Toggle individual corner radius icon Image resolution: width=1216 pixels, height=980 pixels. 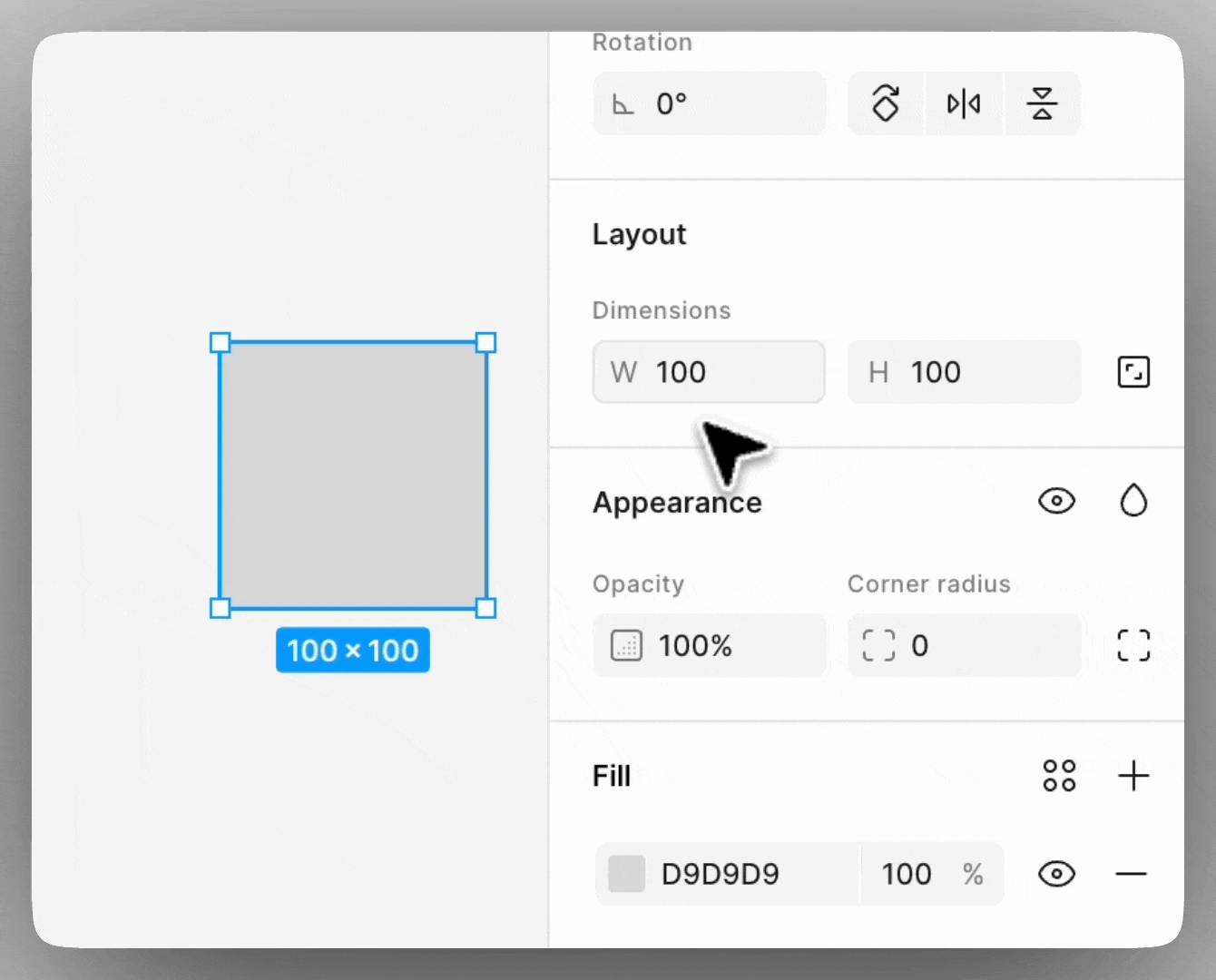(1133, 646)
